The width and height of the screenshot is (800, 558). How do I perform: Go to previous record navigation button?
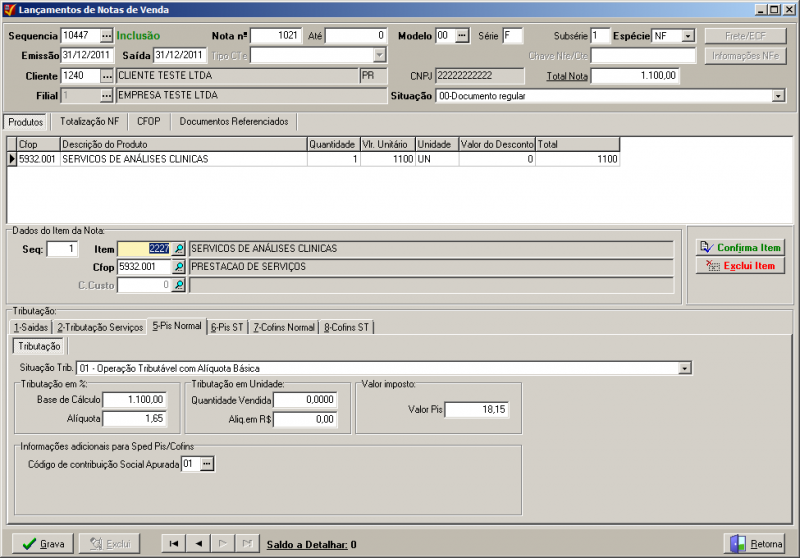pyautogui.click(x=198, y=544)
